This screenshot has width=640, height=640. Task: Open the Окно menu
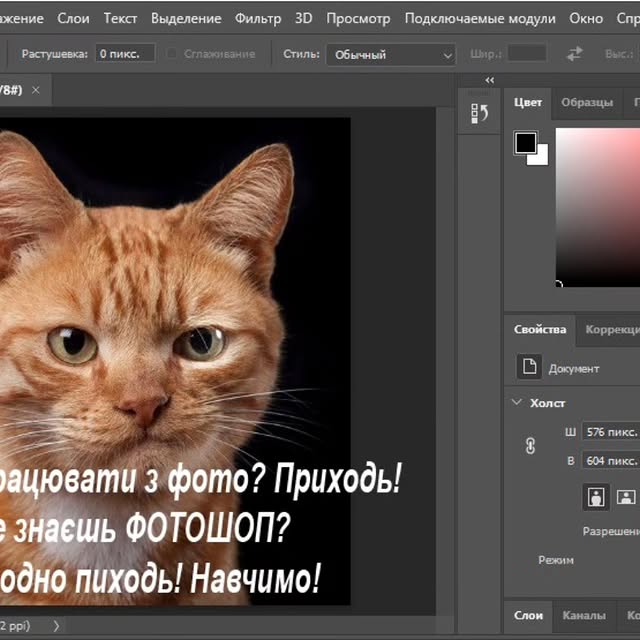(586, 18)
